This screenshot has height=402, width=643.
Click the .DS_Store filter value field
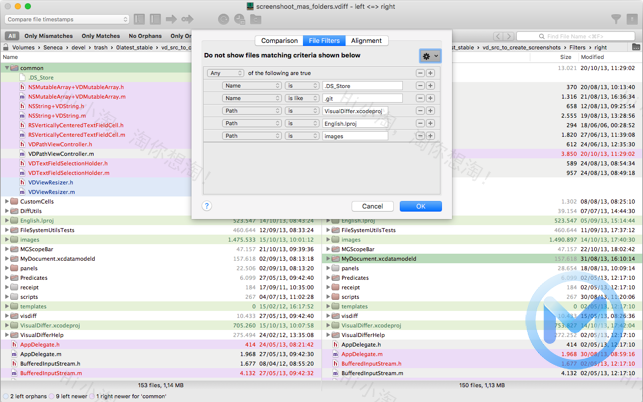point(362,86)
